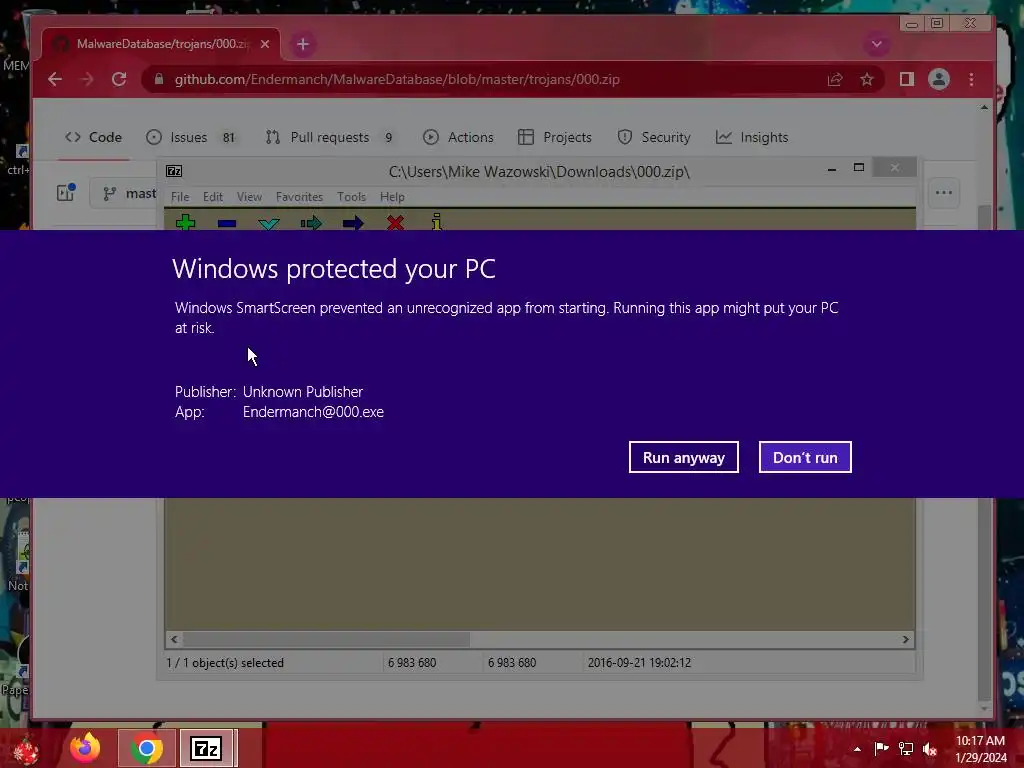Image resolution: width=1024 pixels, height=768 pixels.
Task: Open Chrome three-dot menu
Action: click(971, 79)
